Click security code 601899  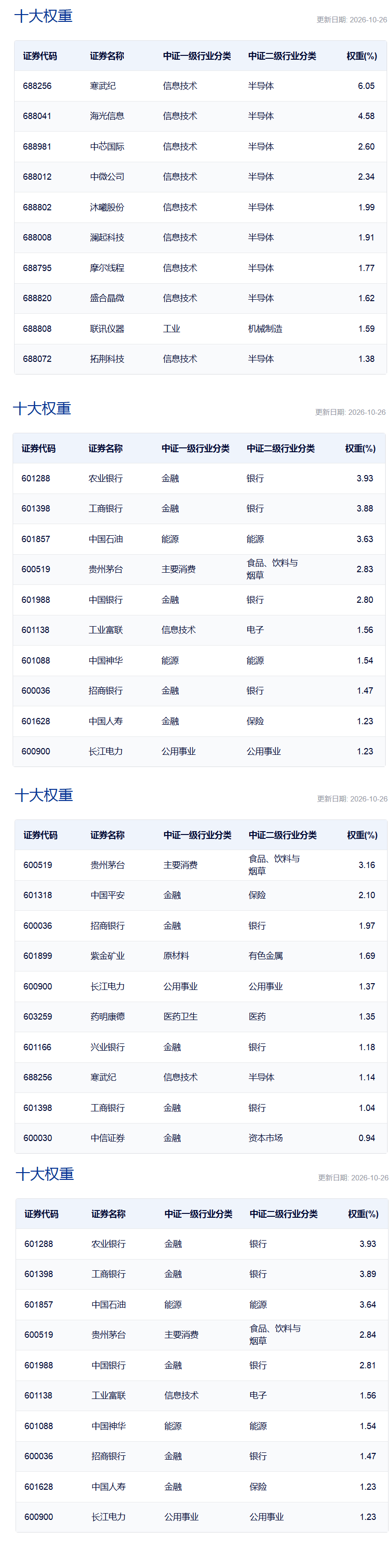[x=38, y=956]
